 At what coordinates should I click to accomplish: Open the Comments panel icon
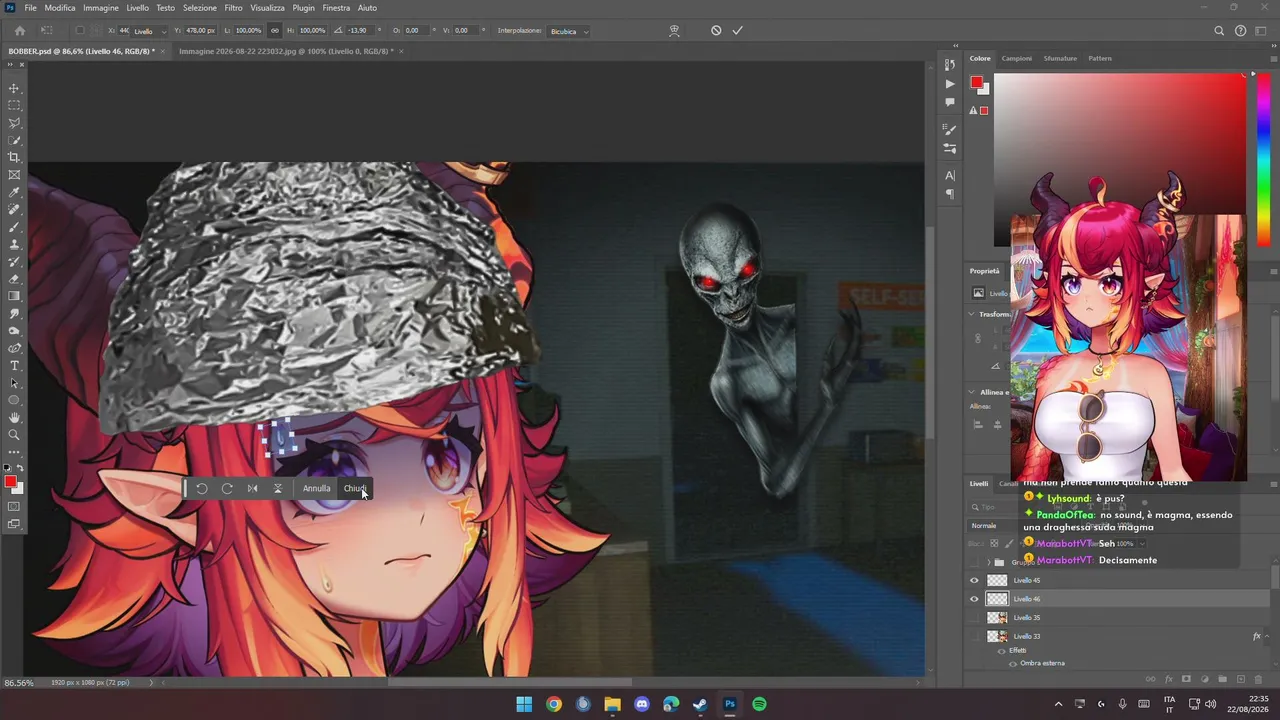[x=950, y=102]
